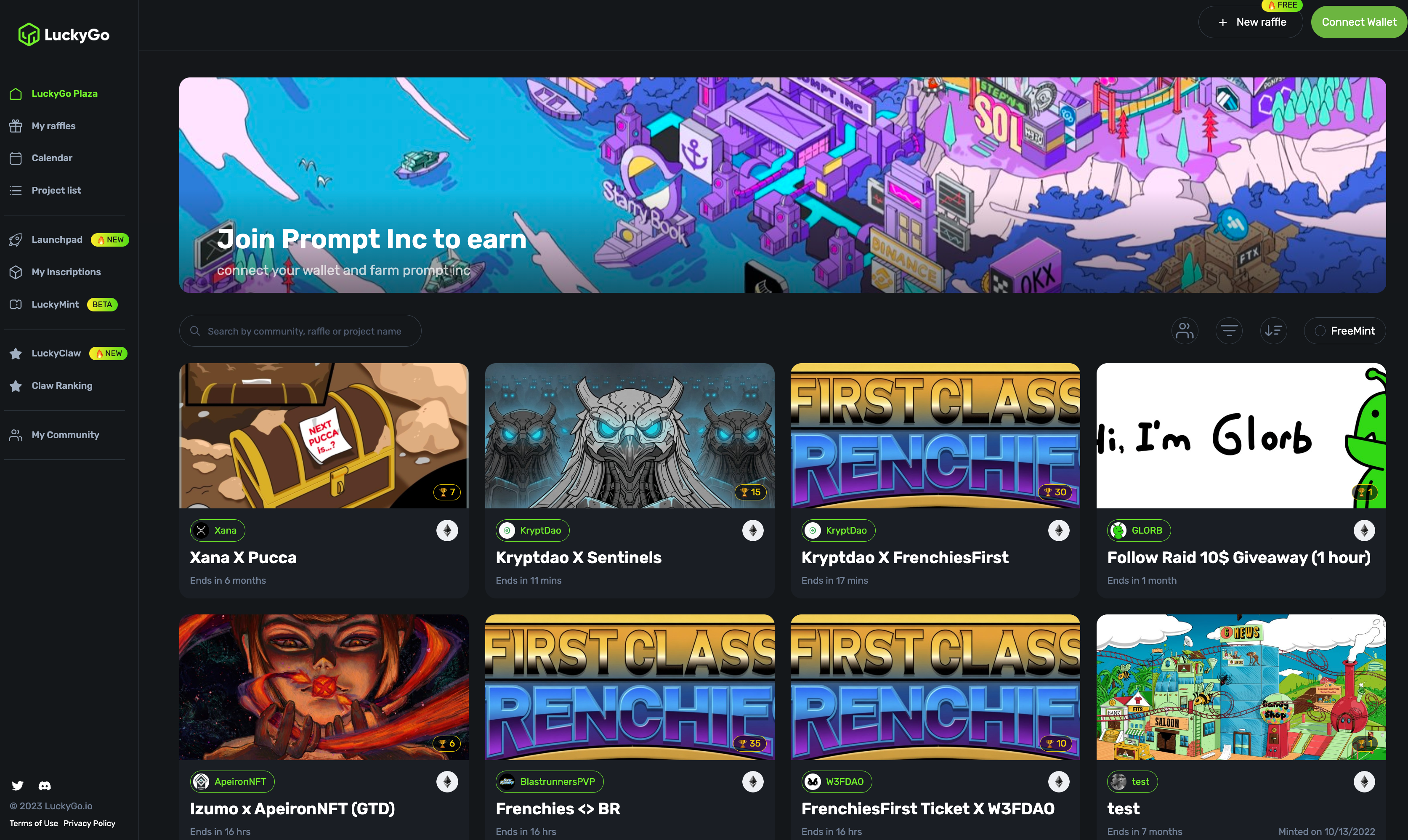Open Terms of Use link
Image resolution: width=1408 pixels, height=840 pixels.
click(33, 823)
